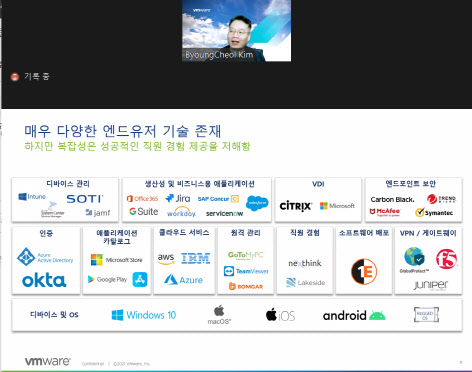Screen dimensions: 472x372
Task: Click the Carbon Black logo
Action: pos(392,199)
